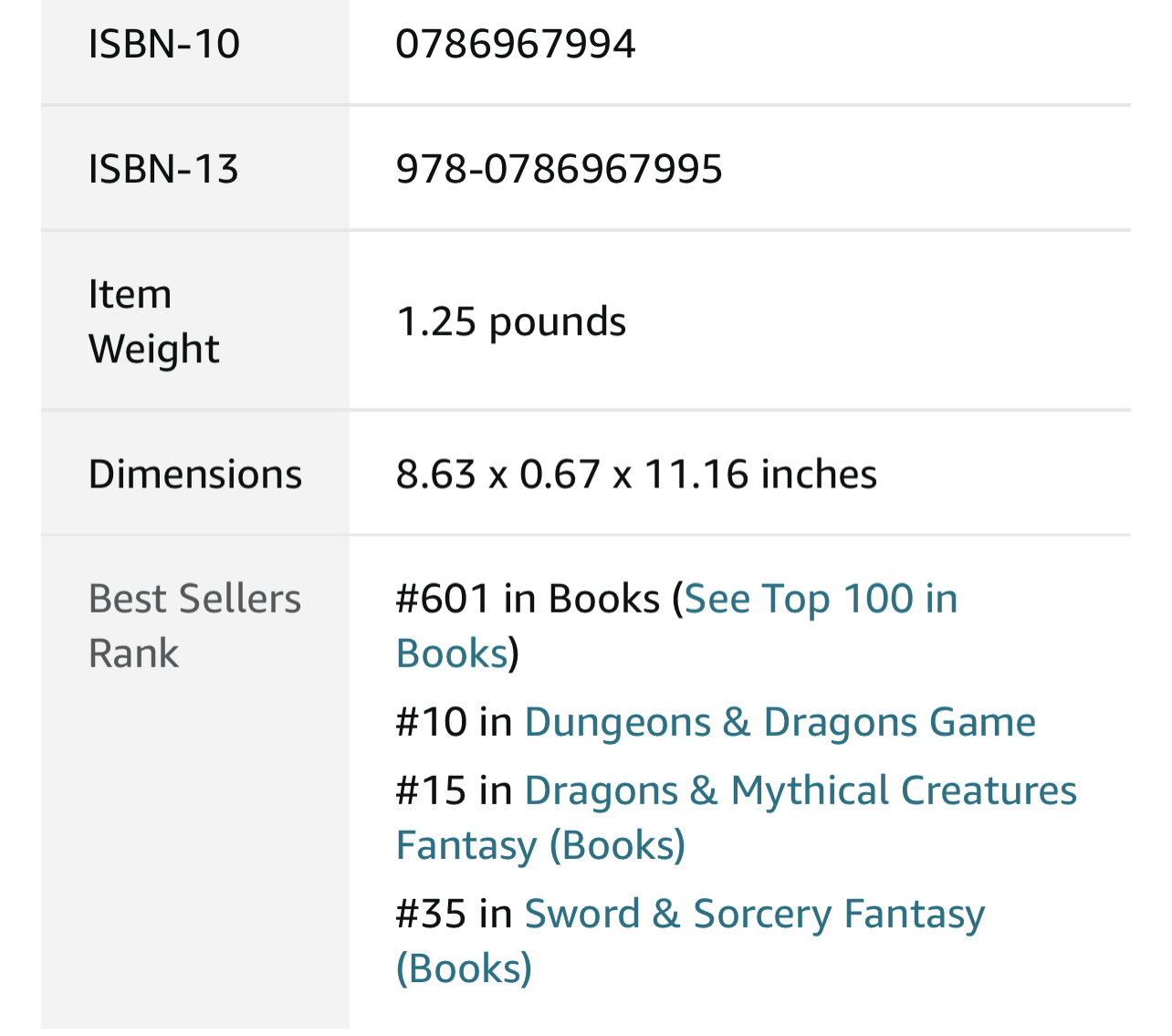
Task: Click the #601 rank number
Action: point(444,600)
